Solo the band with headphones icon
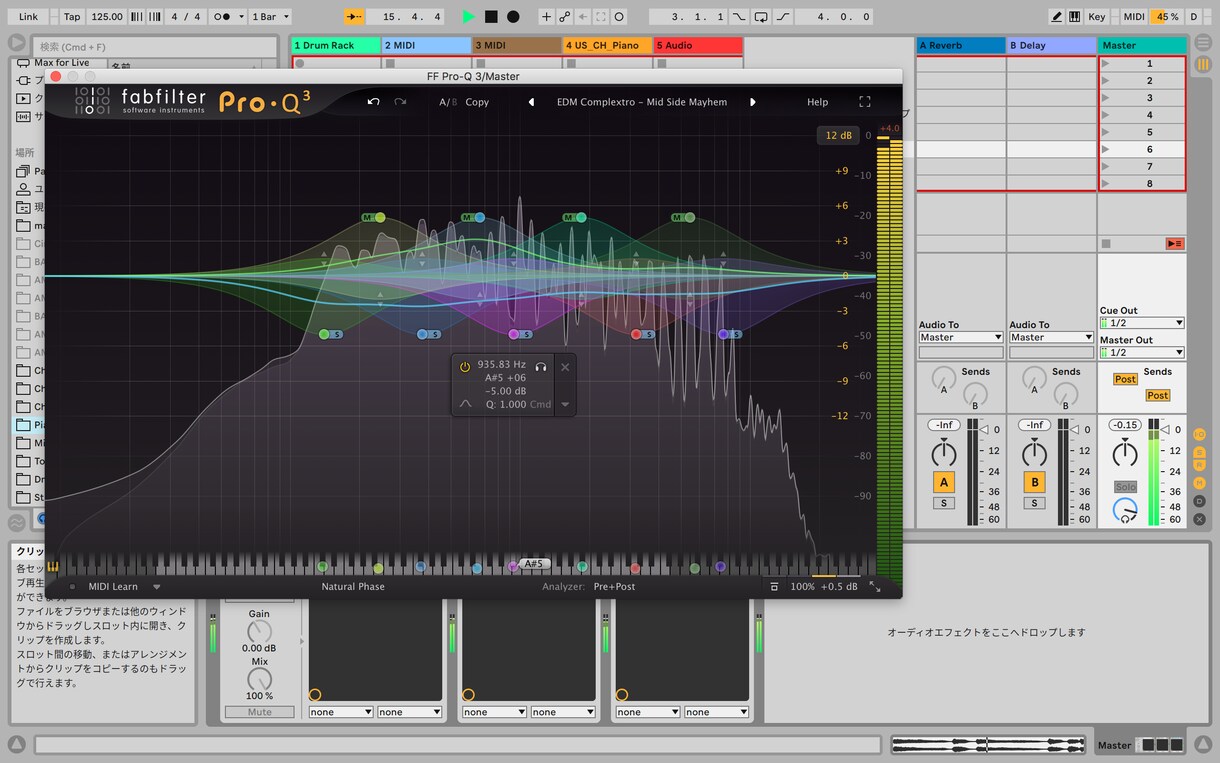 (541, 367)
